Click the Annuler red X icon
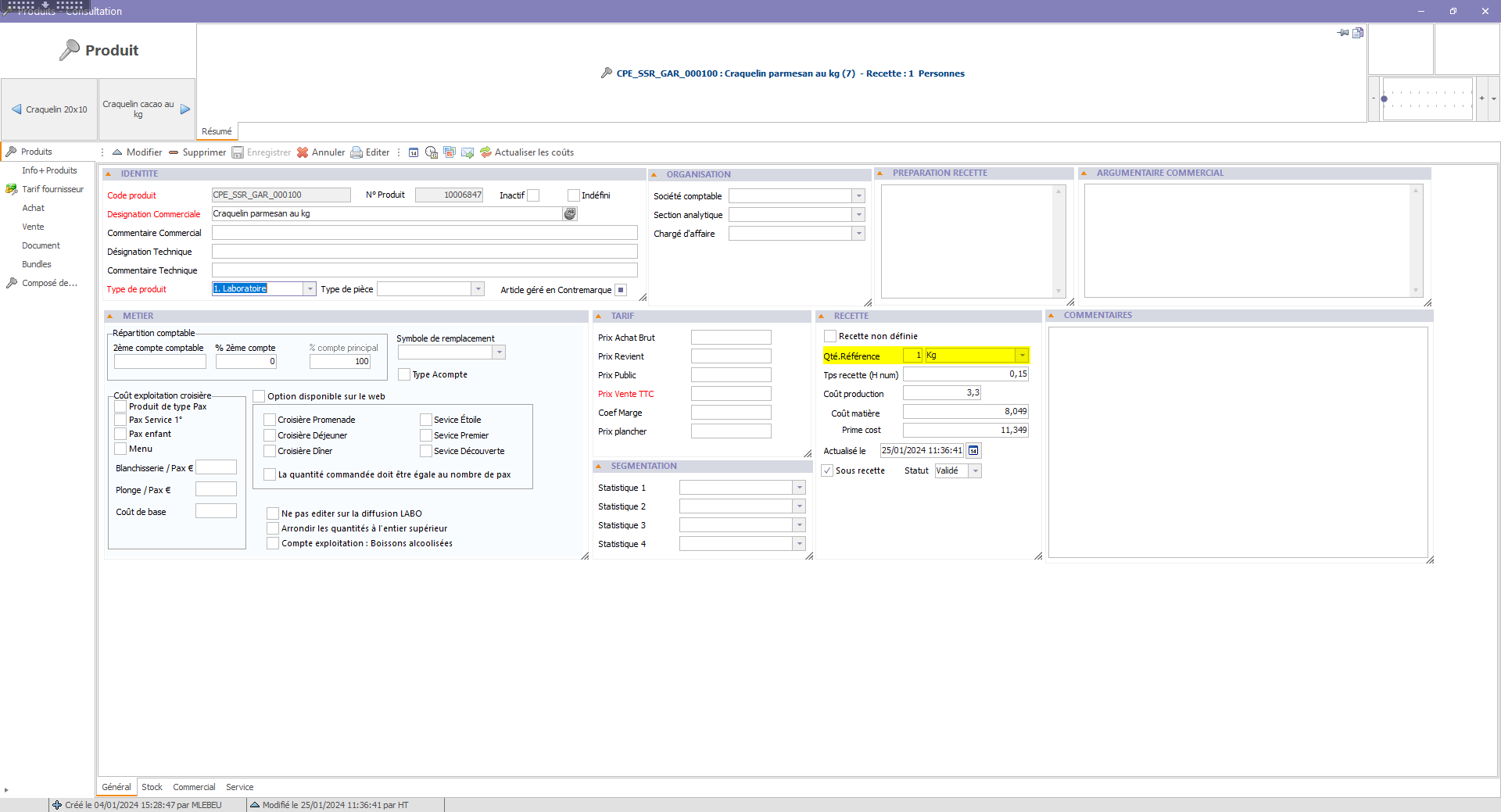Viewport: 1501px width, 812px height. coord(303,152)
